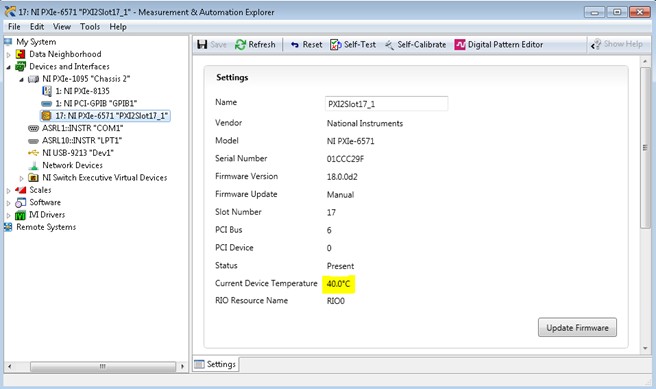Click the Save toolbar icon
Screen dimensions: 656x389
pyautogui.click(x=202, y=44)
